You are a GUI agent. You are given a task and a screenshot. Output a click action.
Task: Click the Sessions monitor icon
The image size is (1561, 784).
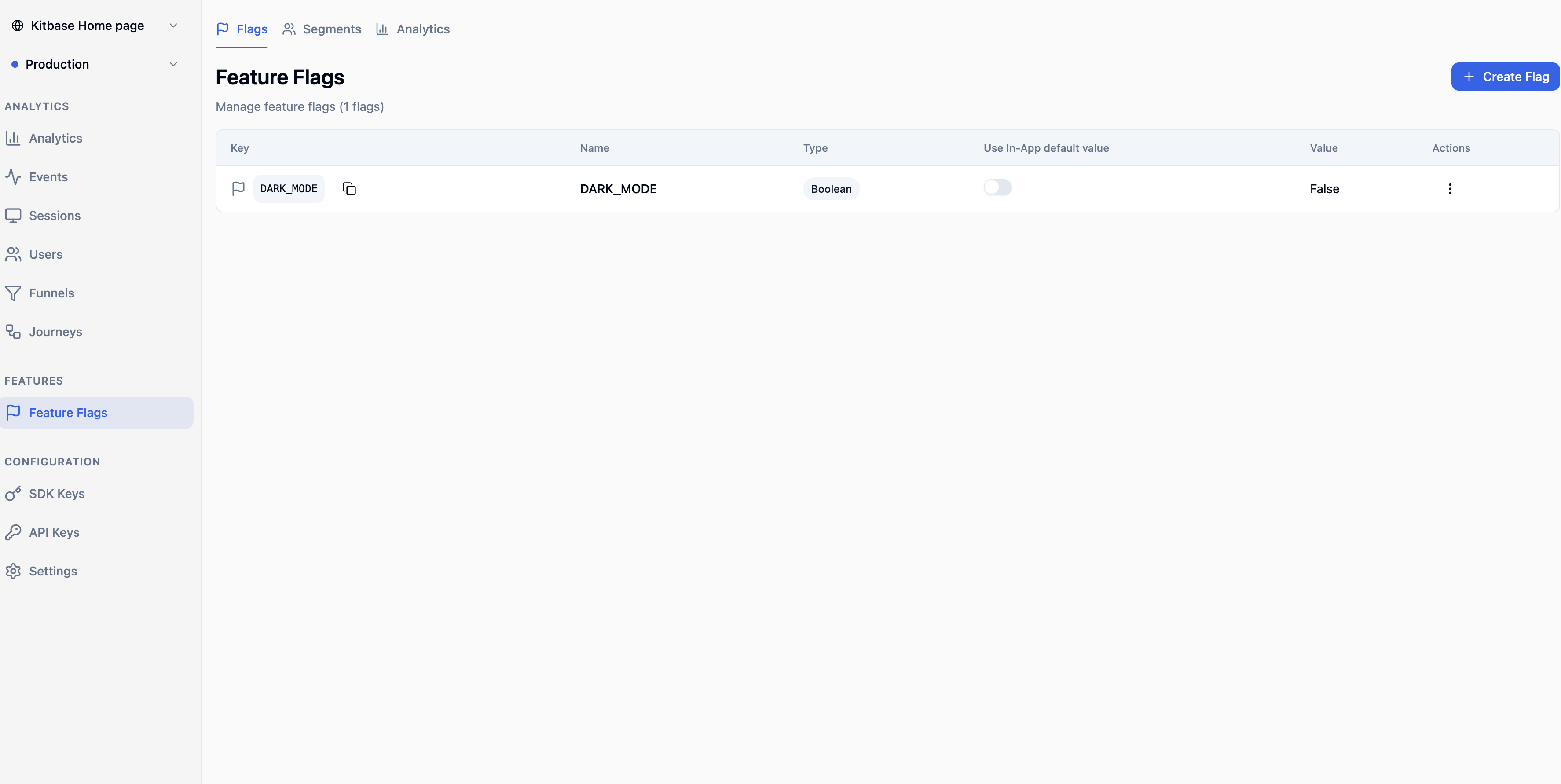[x=13, y=215]
